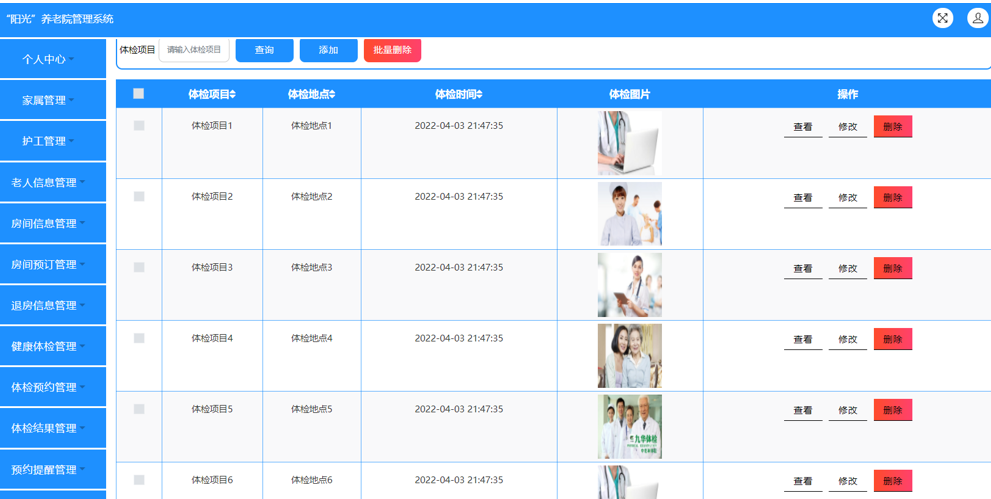This screenshot has height=499, width=991.
Task: Open the 预约提醒管理 menu item
Action: [53, 469]
